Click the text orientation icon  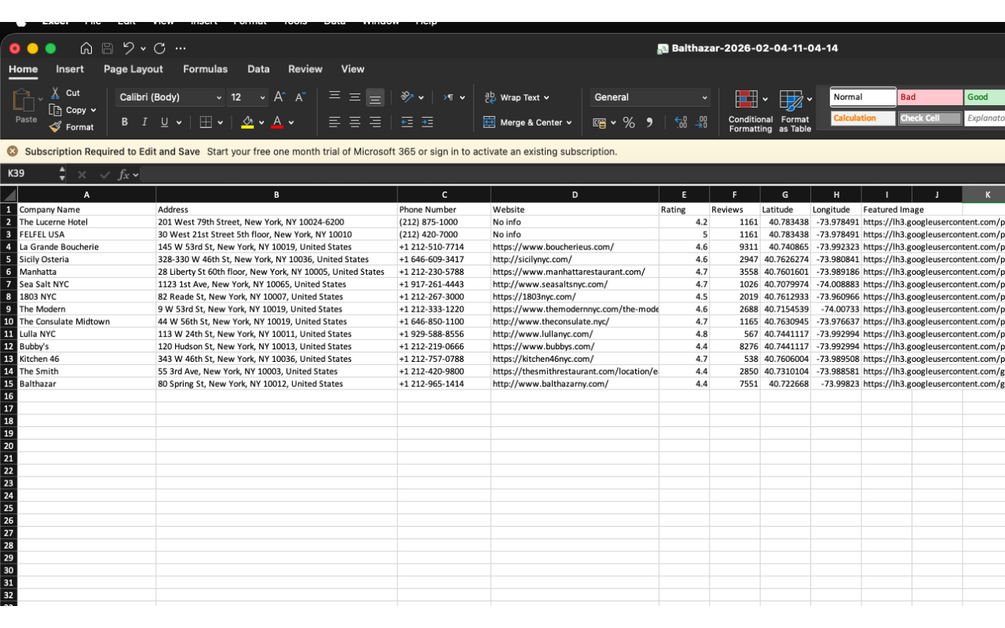pyautogui.click(x=406, y=97)
